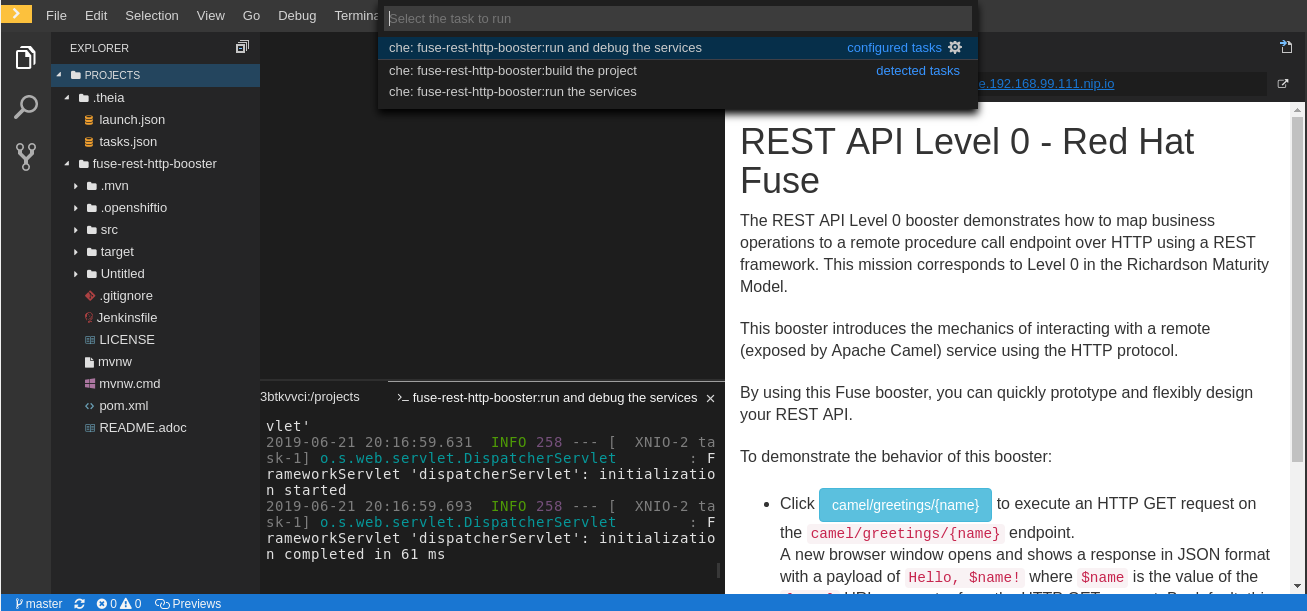Collapse the .theia folder
1307x611 pixels.
coord(67,97)
